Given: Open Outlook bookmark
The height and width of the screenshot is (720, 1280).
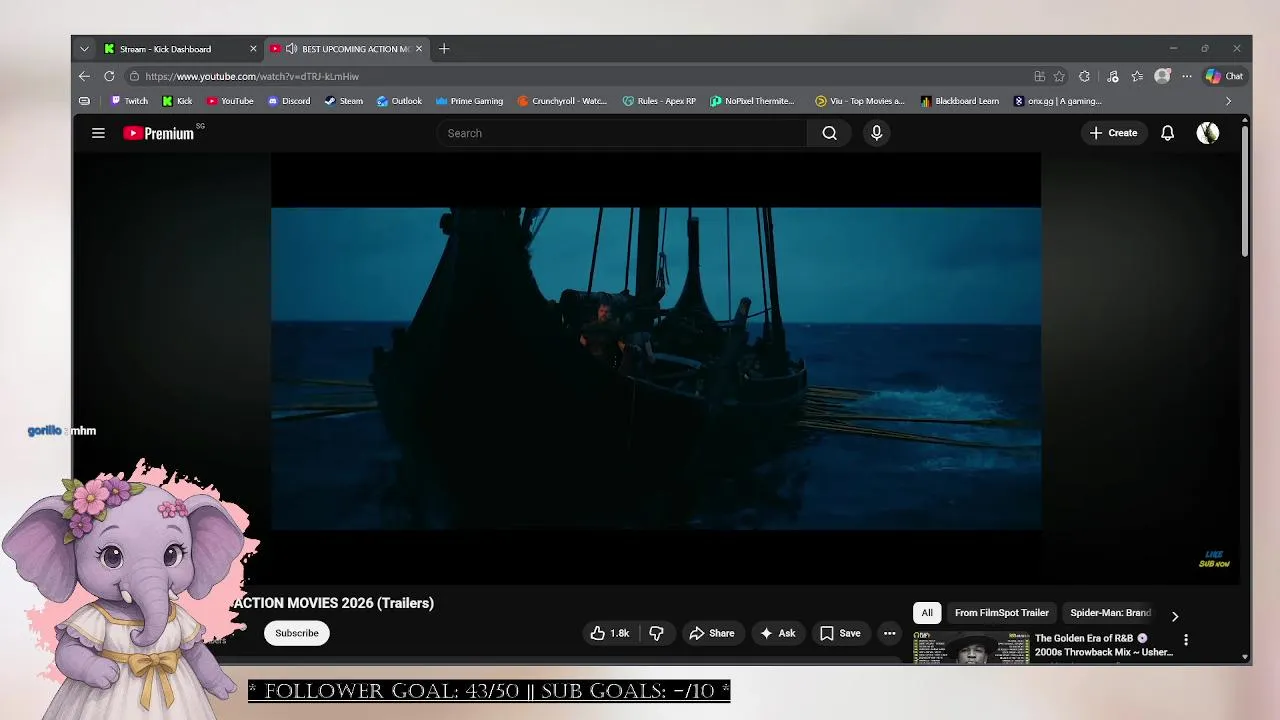Looking at the screenshot, I should 399,101.
